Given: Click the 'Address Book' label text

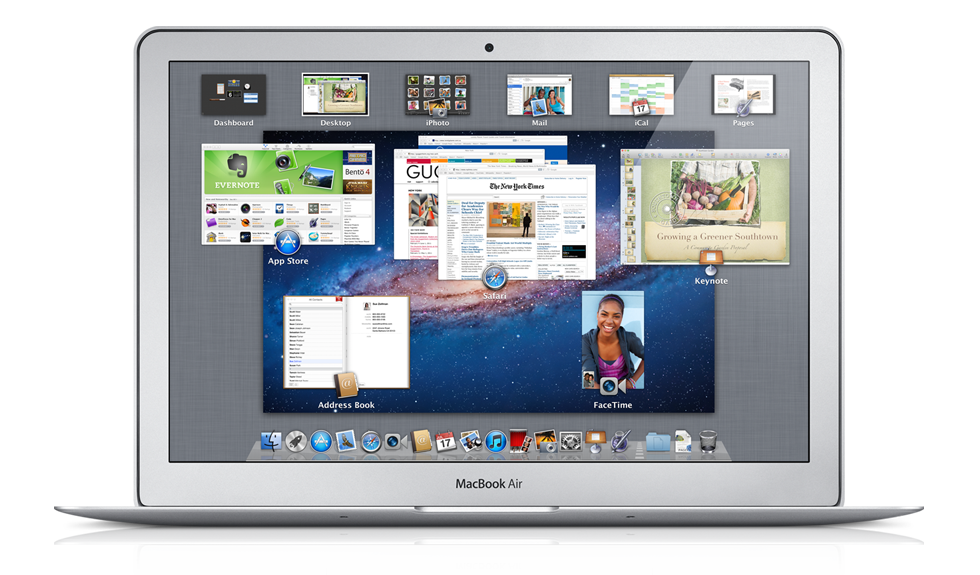Looking at the screenshot, I should (346, 405).
